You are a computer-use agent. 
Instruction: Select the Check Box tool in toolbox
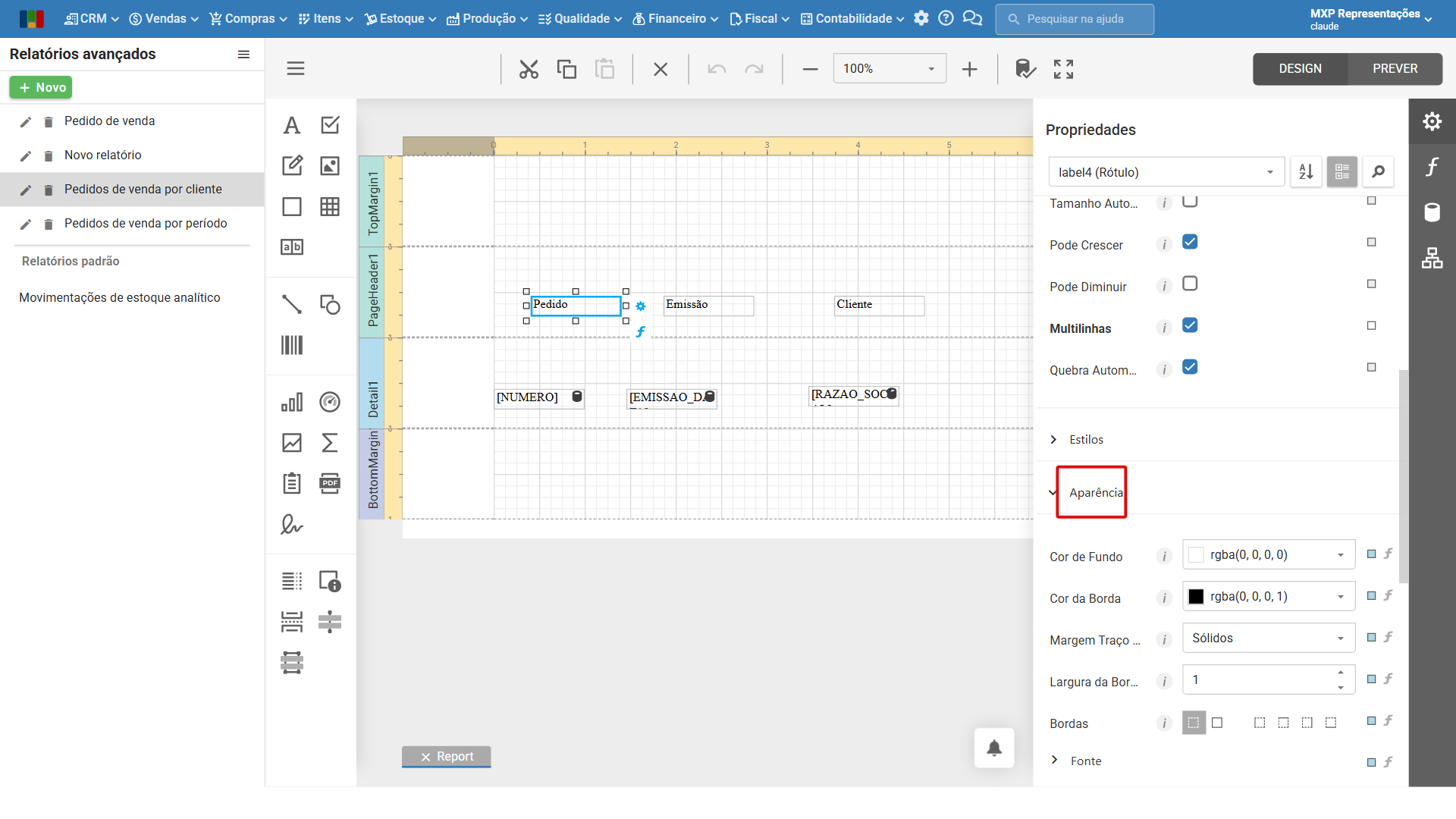pos(330,125)
